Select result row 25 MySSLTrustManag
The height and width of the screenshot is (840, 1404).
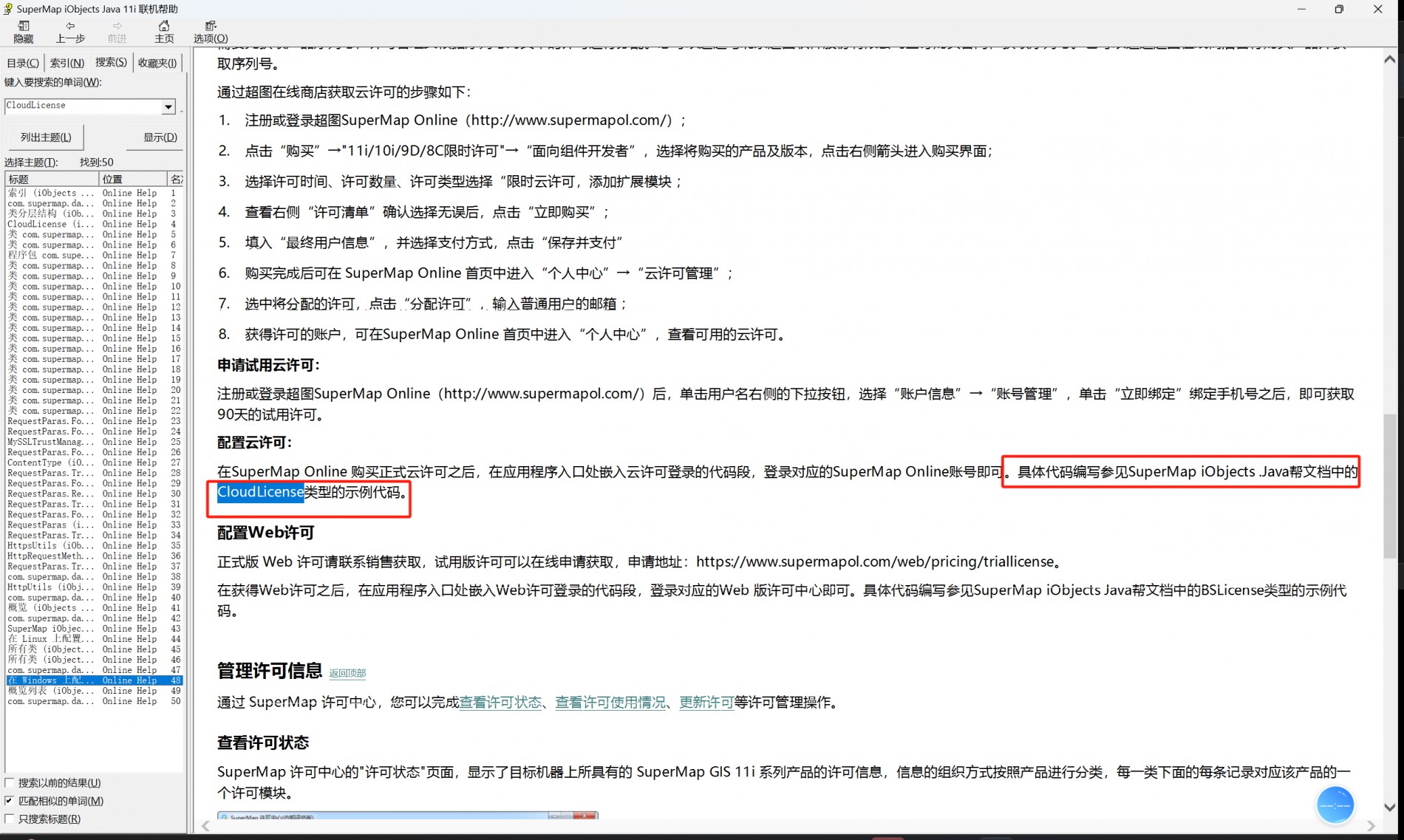[x=95, y=442]
